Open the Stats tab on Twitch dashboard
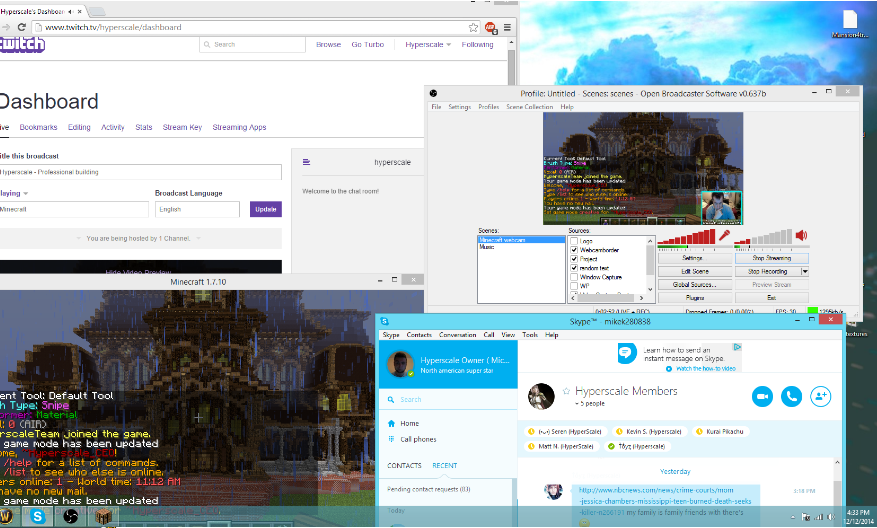The width and height of the screenshot is (877, 528). tap(144, 128)
